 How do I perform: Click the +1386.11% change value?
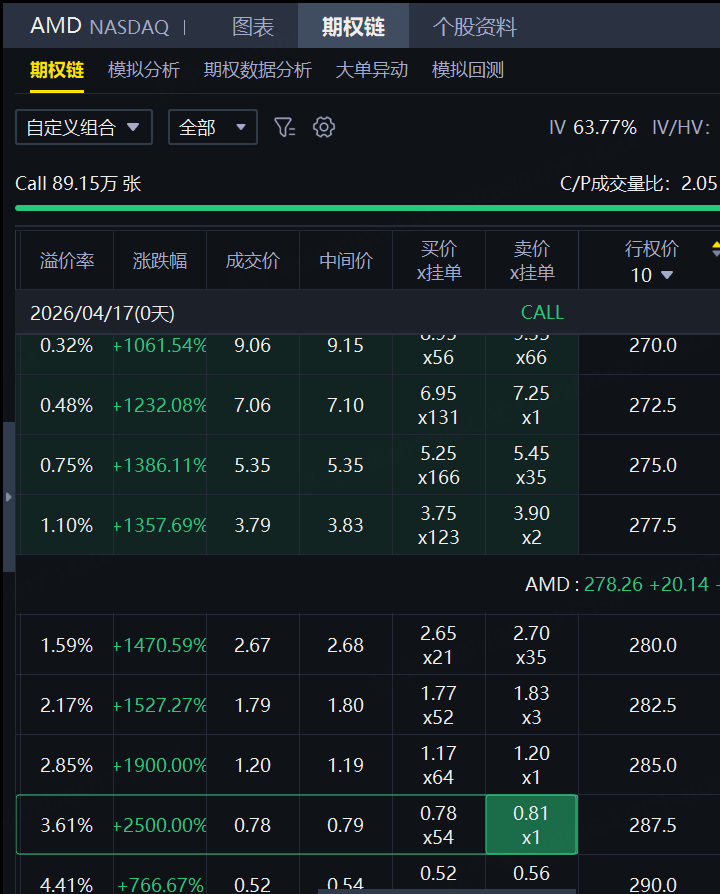point(160,465)
